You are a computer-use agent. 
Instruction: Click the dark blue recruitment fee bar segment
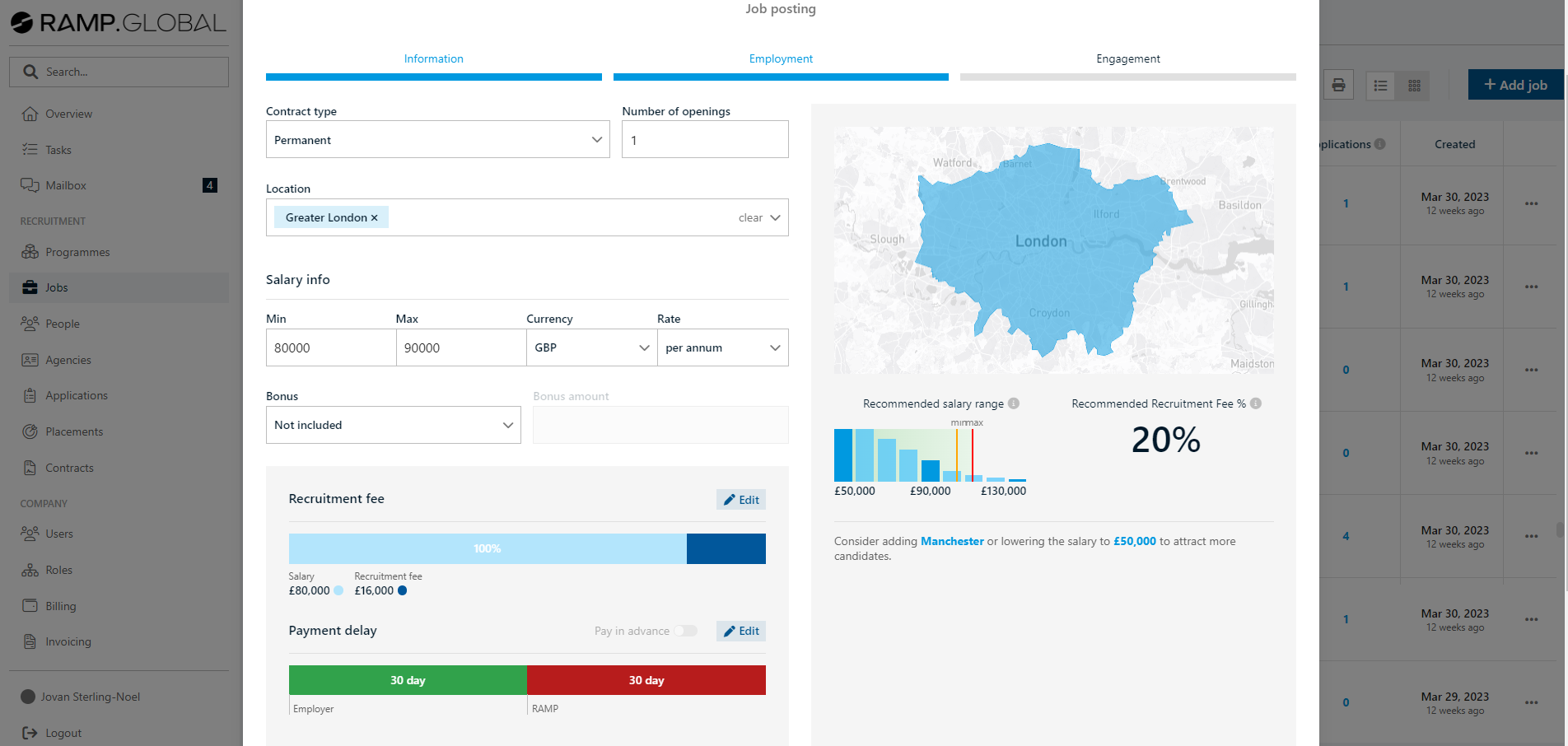(726, 549)
